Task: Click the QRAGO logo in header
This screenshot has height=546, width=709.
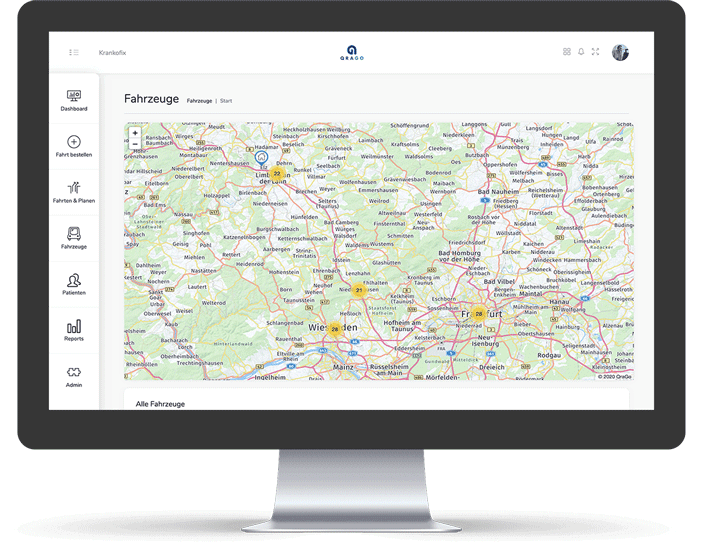Action: click(352, 52)
